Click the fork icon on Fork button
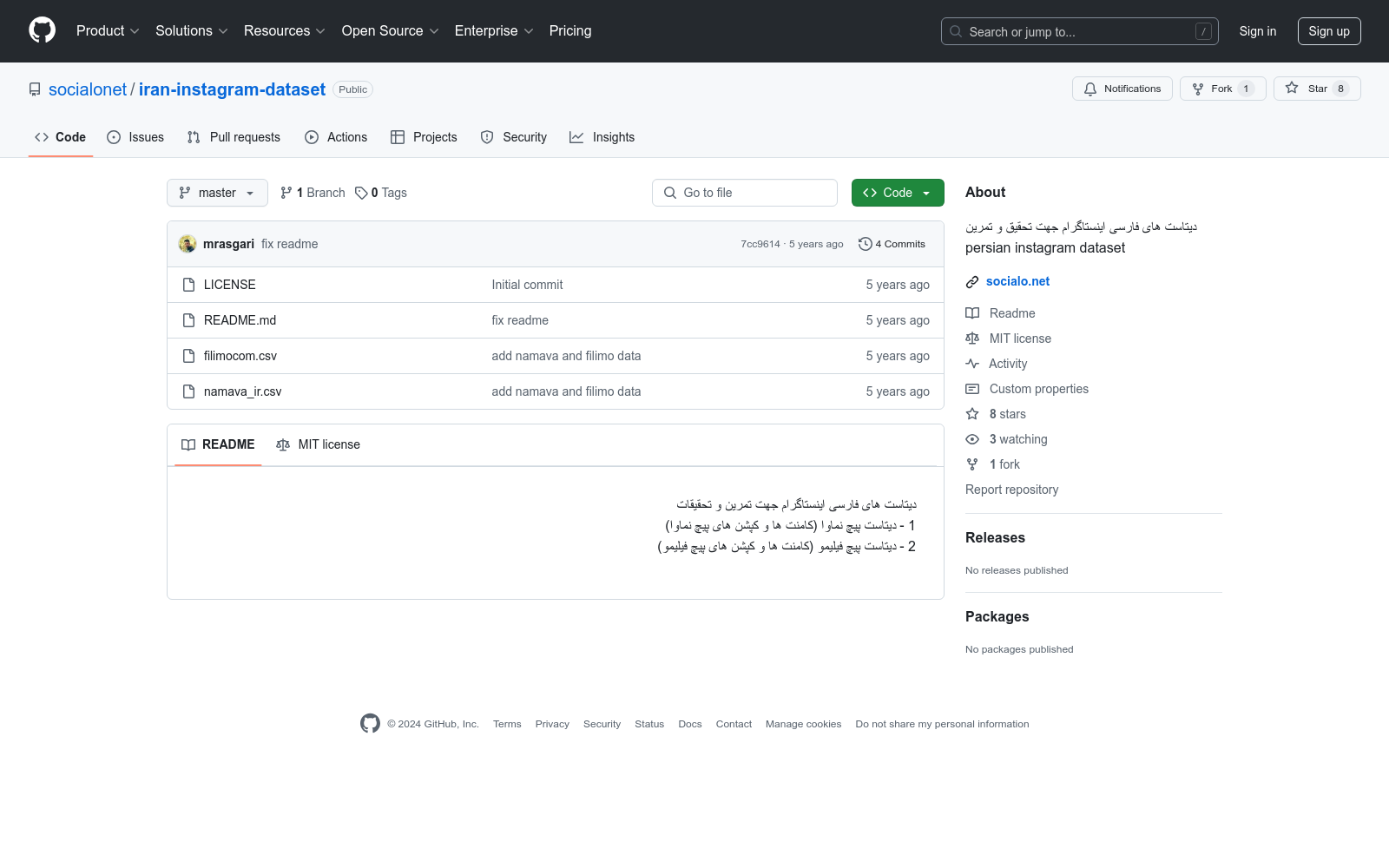 coord(1198,89)
